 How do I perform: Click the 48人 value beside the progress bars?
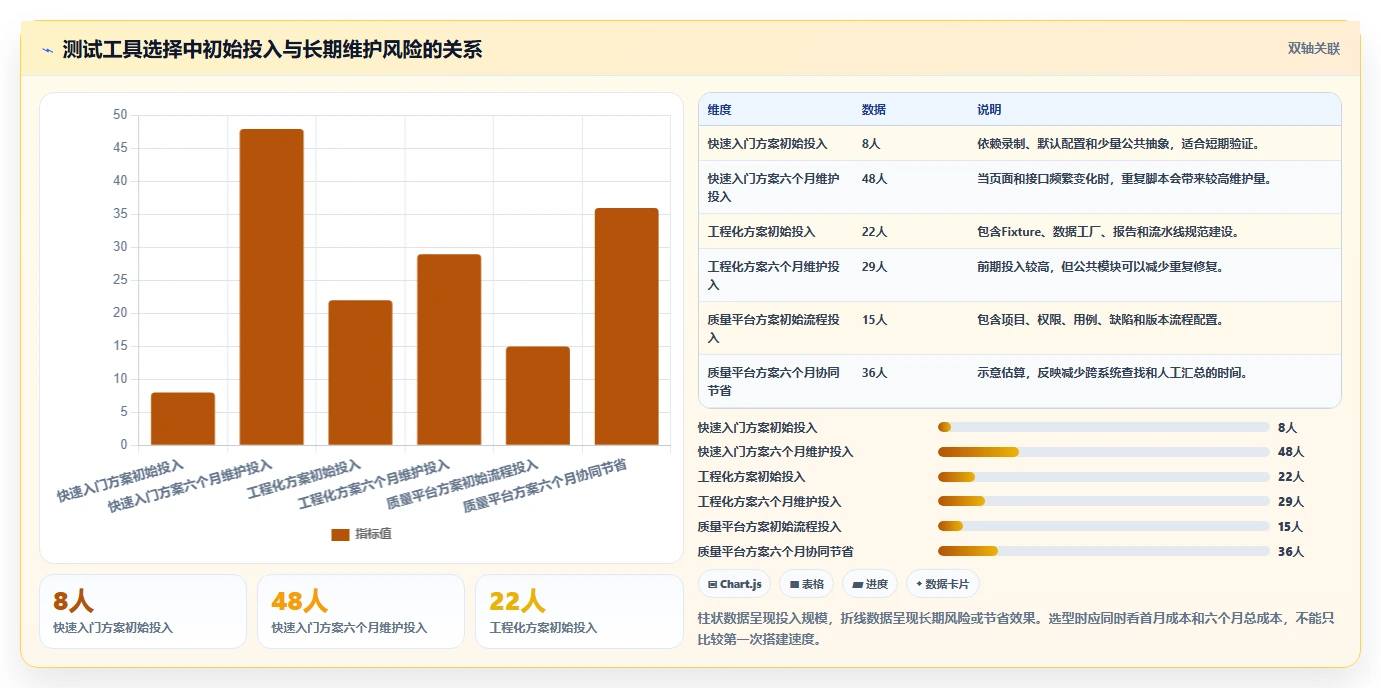[x=1291, y=452]
